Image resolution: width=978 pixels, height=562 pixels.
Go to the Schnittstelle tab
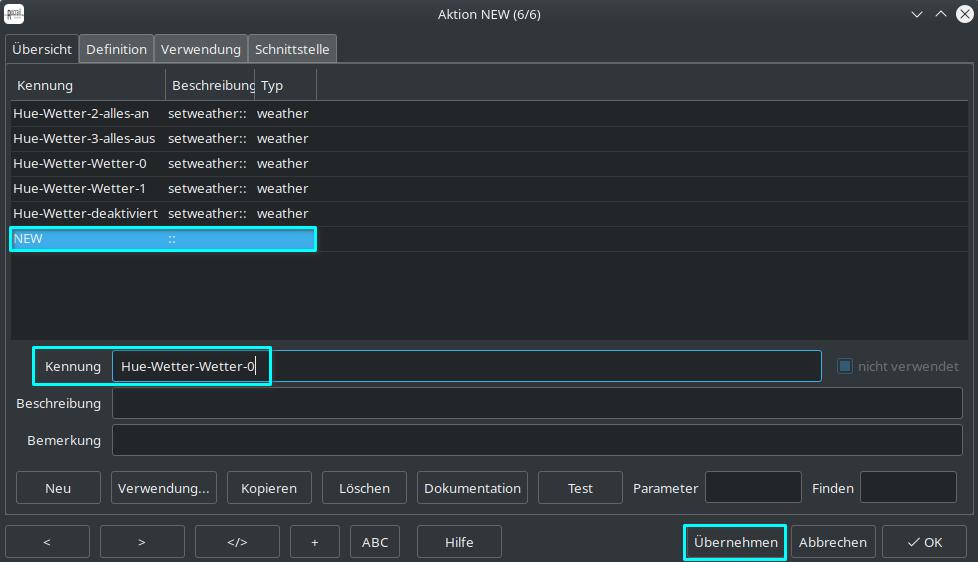click(x=292, y=49)
